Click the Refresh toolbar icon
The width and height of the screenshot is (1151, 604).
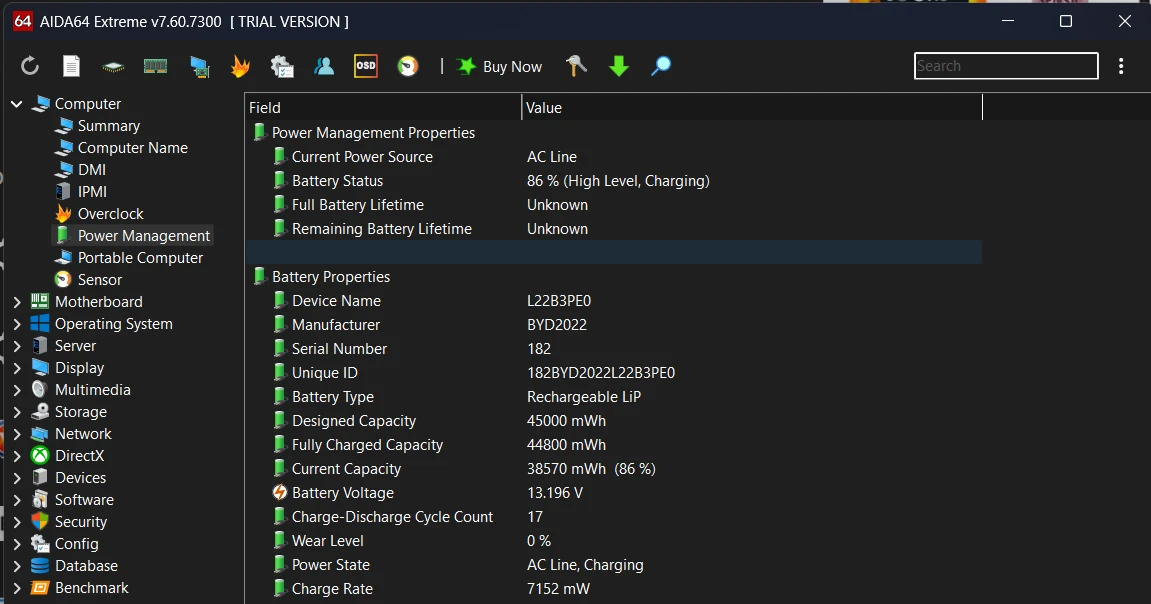pos(30,67)
